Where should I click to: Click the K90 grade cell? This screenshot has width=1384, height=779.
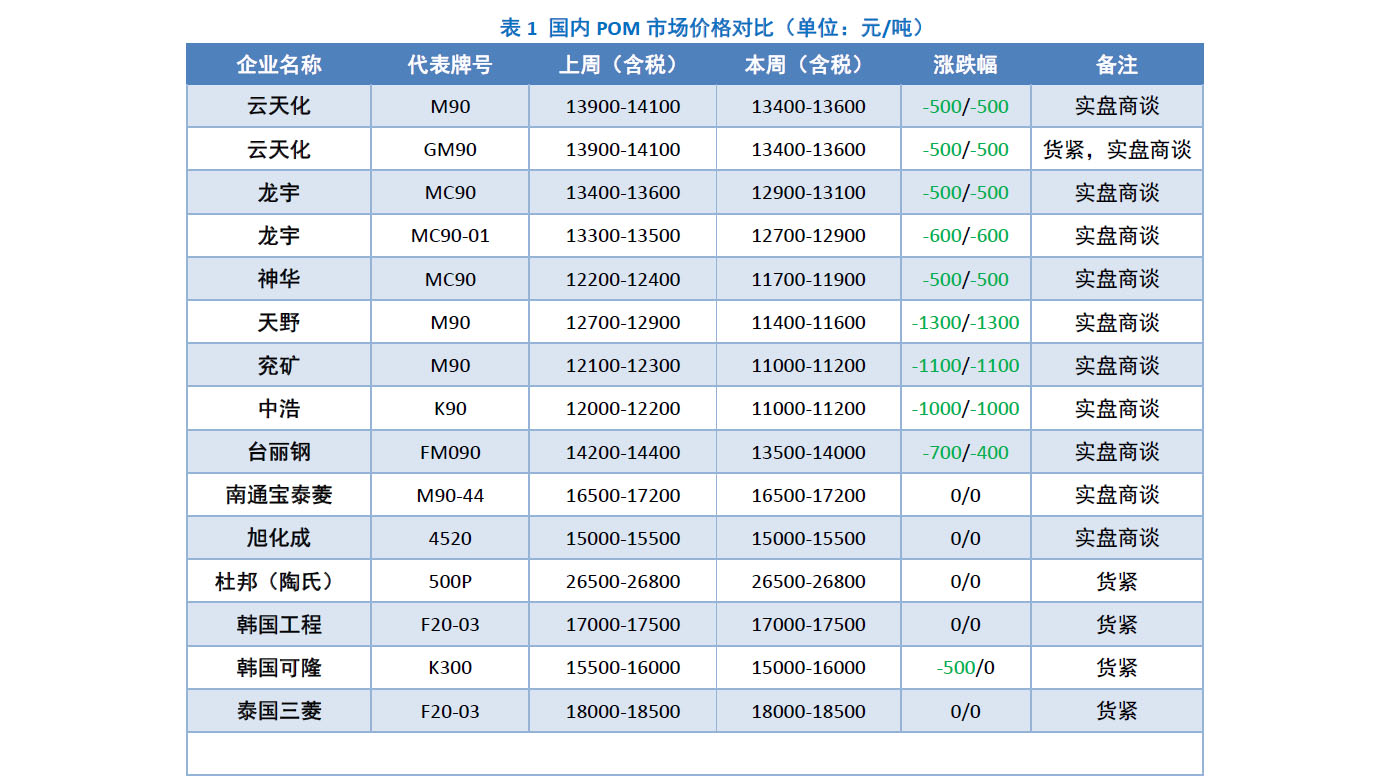(x=450, y=409)
